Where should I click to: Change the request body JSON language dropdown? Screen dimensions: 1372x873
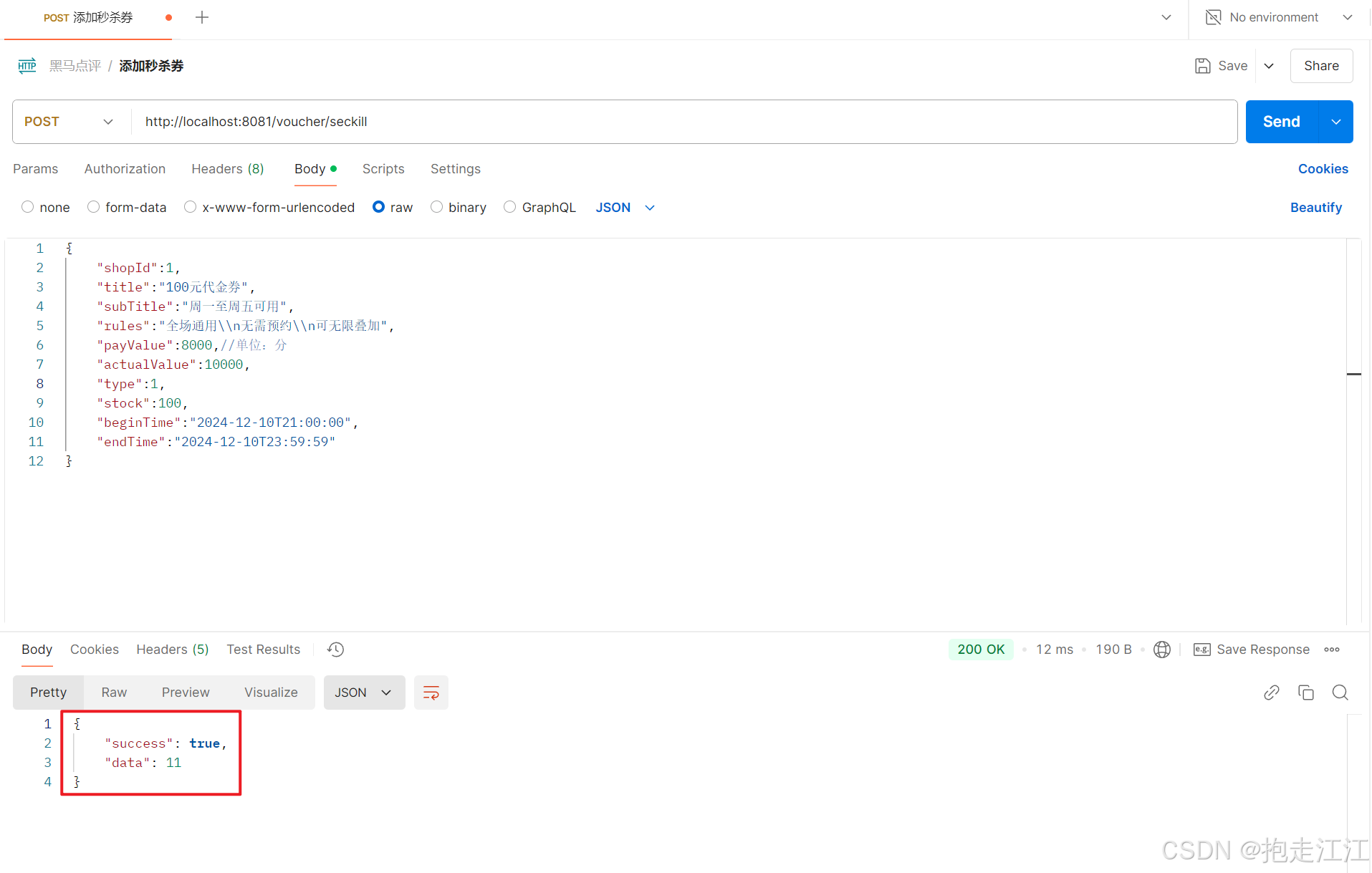click(x=625, y=207)
